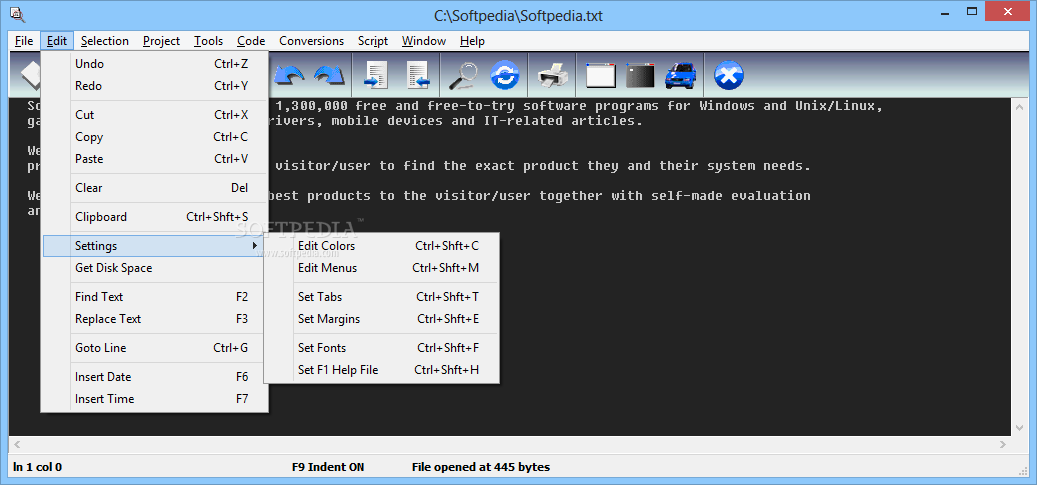This screenshot has width=1037, height=485.
Task: Select Replace Text in Edit menu
Action: (155, 319)
